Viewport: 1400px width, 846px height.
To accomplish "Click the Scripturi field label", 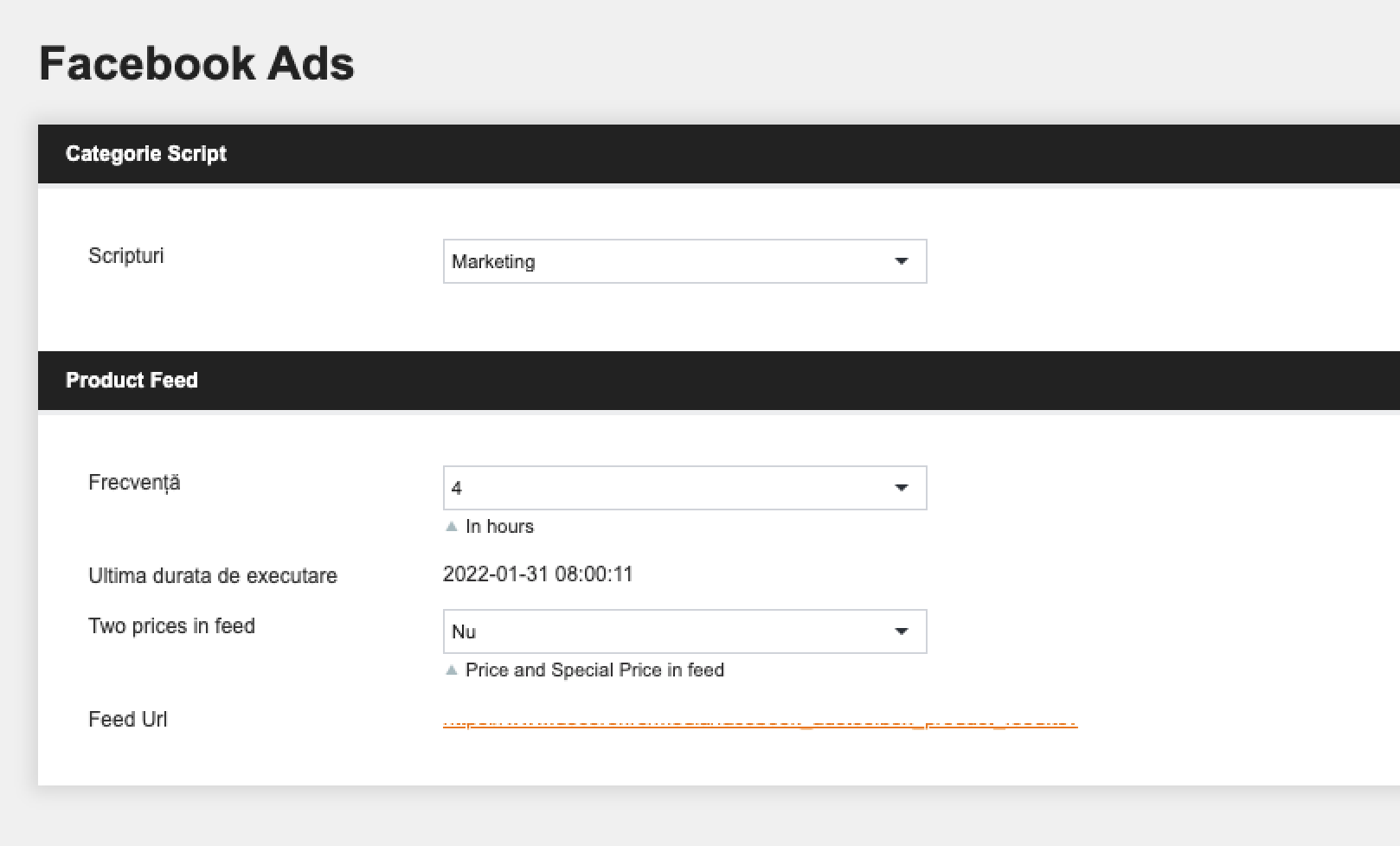I will 126,256.
